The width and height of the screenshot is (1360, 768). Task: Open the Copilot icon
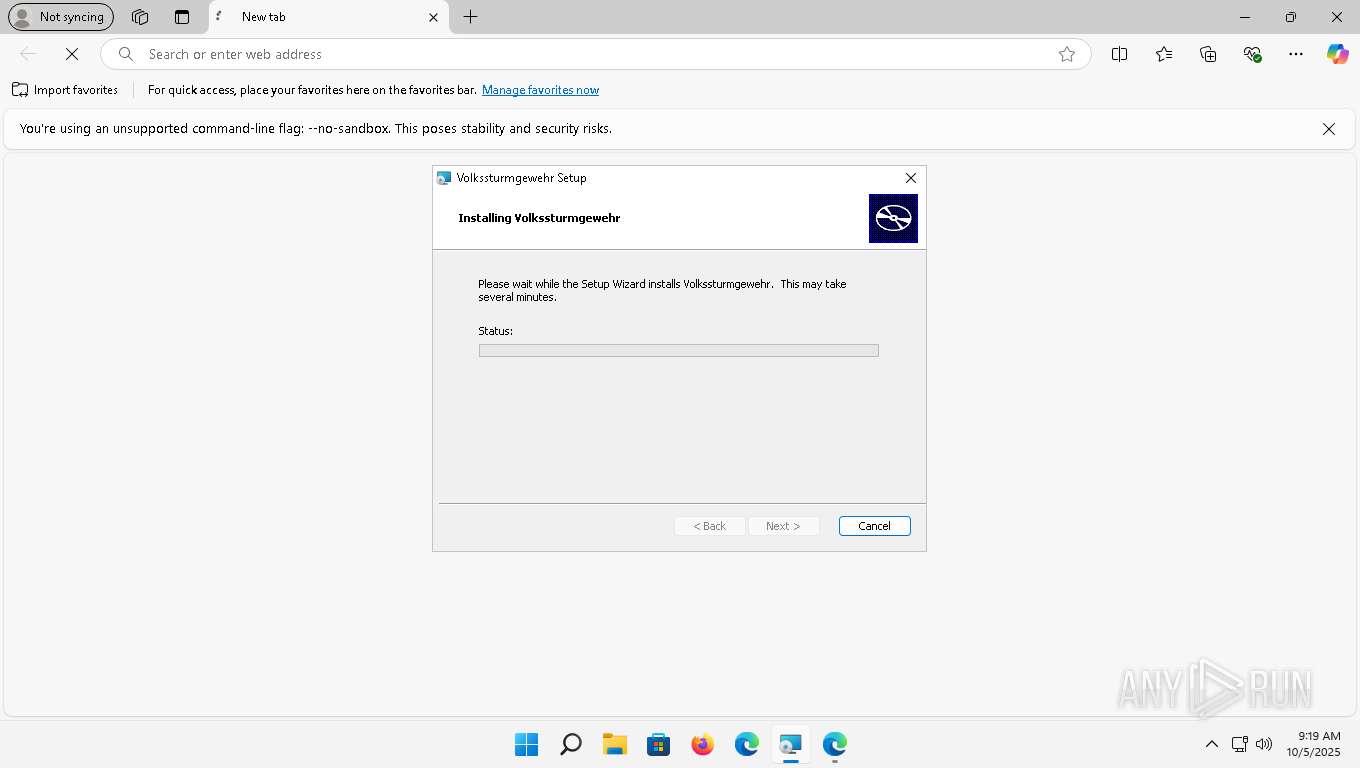click(1338, 54)
